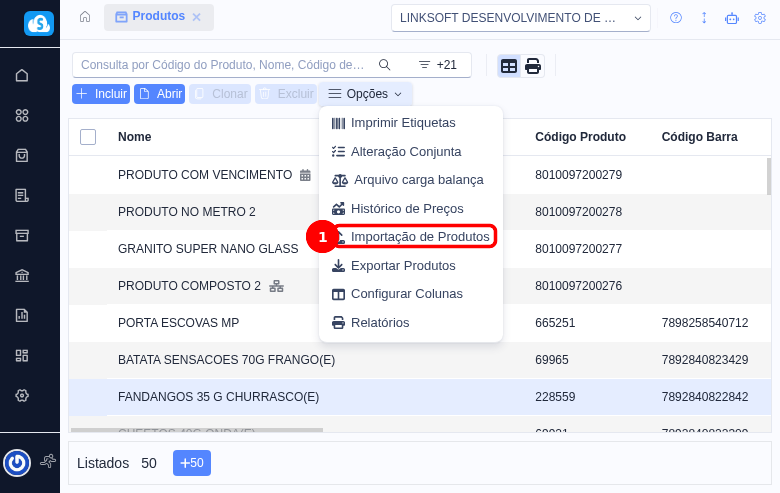Open the help question mark icon
Image resolution: width=780 pixels, height=493 pixels.
(x=676, y=18)
